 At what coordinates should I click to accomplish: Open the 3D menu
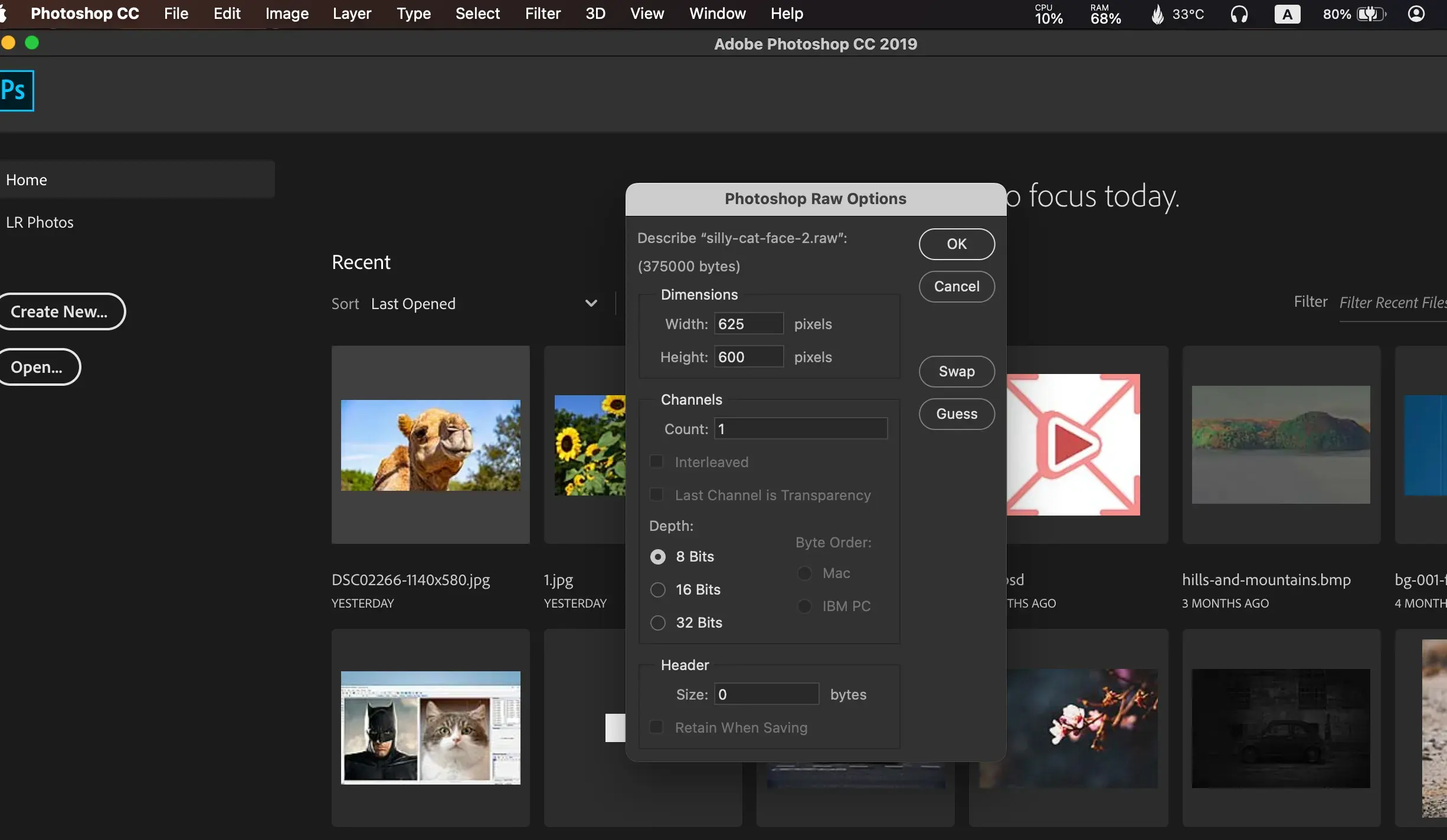pos(595,14)
